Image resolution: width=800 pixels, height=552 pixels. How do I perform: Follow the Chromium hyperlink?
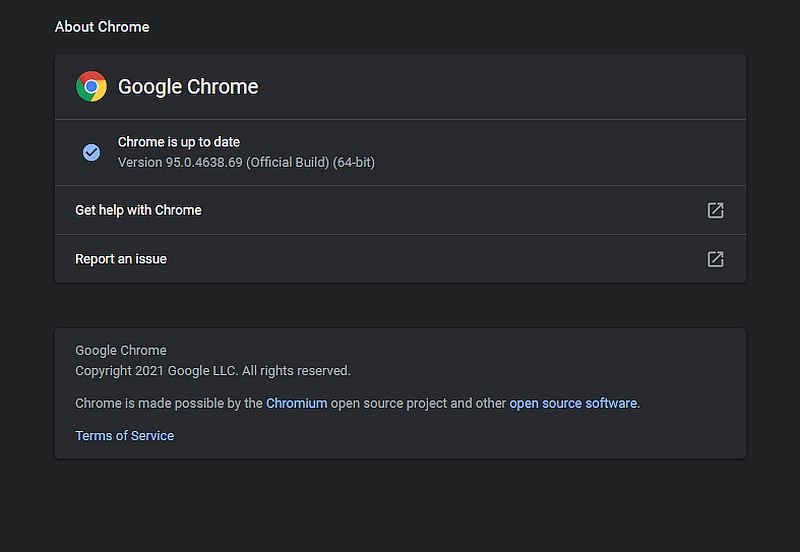point(296,403)
